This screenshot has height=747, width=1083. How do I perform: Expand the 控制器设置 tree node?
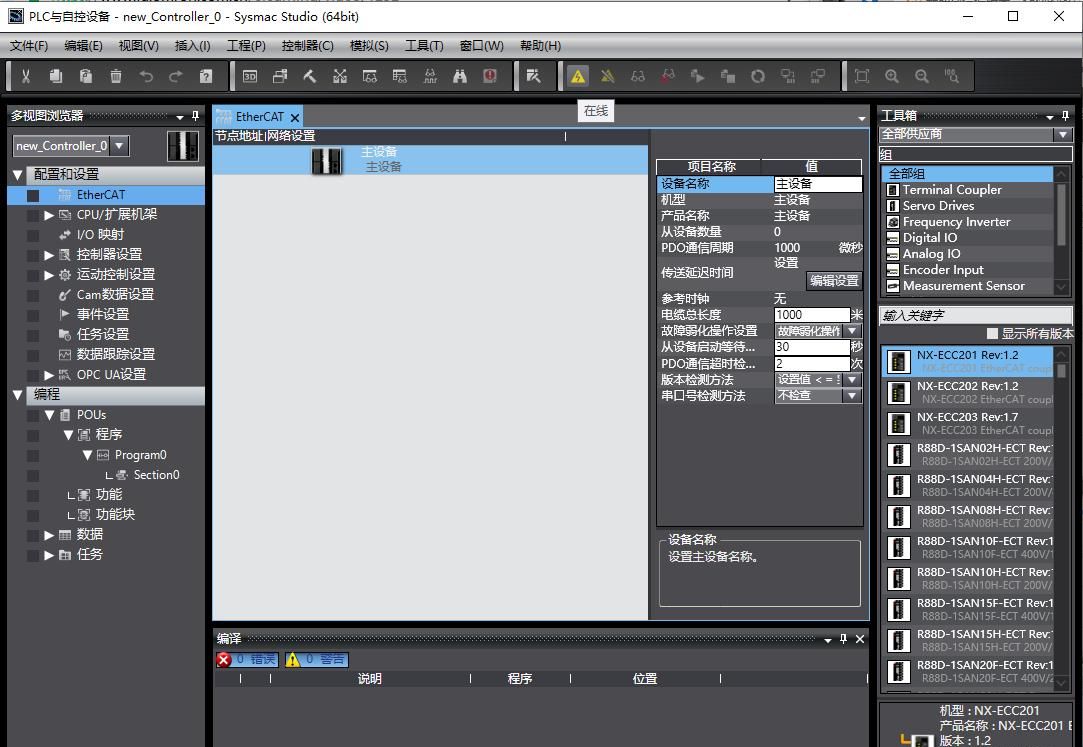[x=49, y=255]
